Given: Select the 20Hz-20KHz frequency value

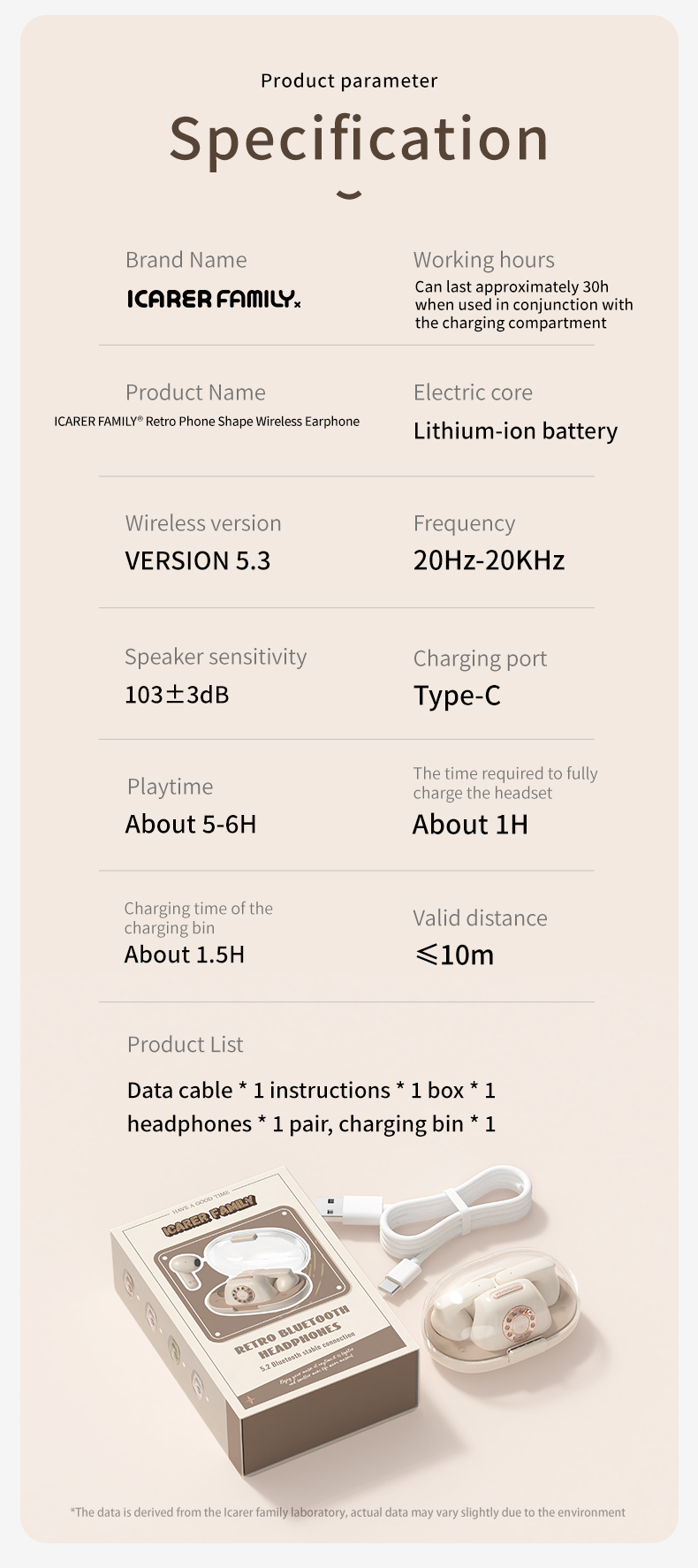Looking at the screenshot, I should pyautogui.click(x=489, y=559).
